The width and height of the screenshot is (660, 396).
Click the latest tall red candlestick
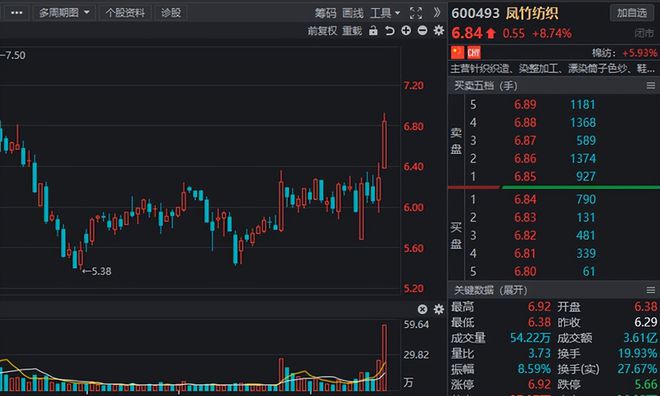click(x=384, y=144)
